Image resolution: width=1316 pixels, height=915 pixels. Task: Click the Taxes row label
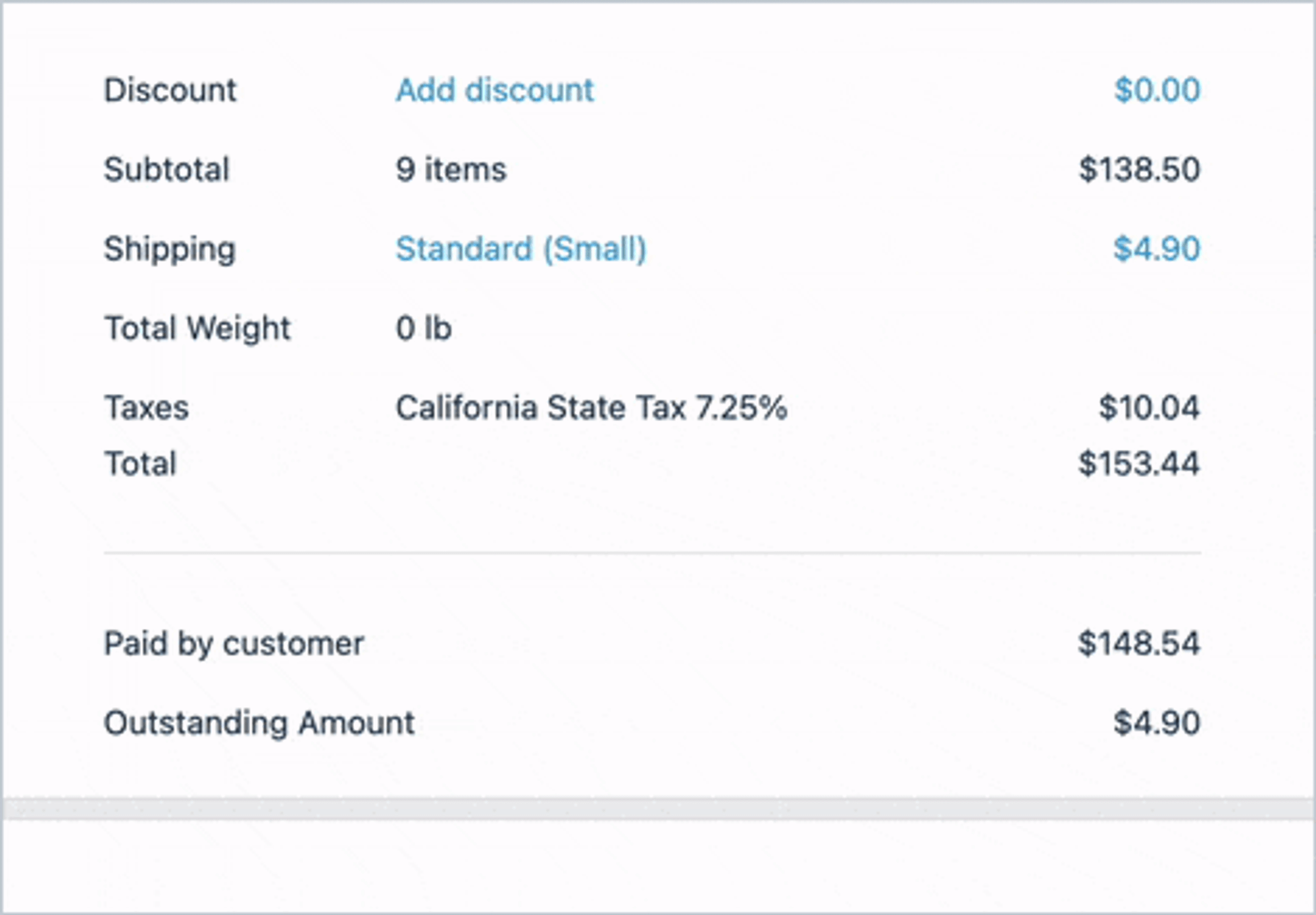[147, 408]
